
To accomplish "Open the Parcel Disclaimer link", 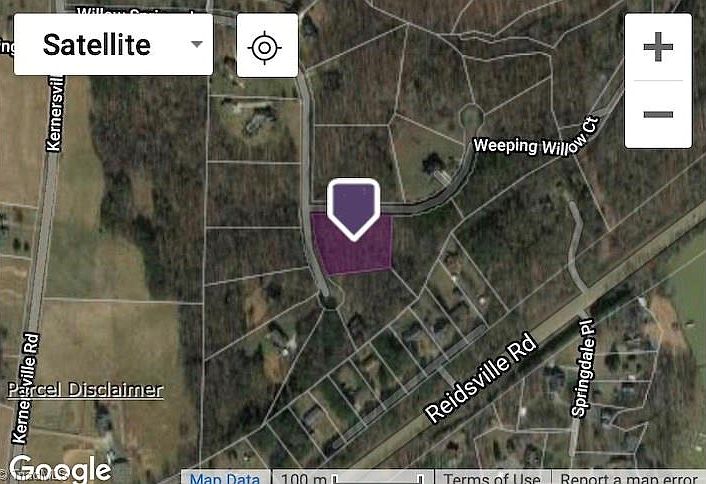I will pyautogui.click(x=85, y=390).
